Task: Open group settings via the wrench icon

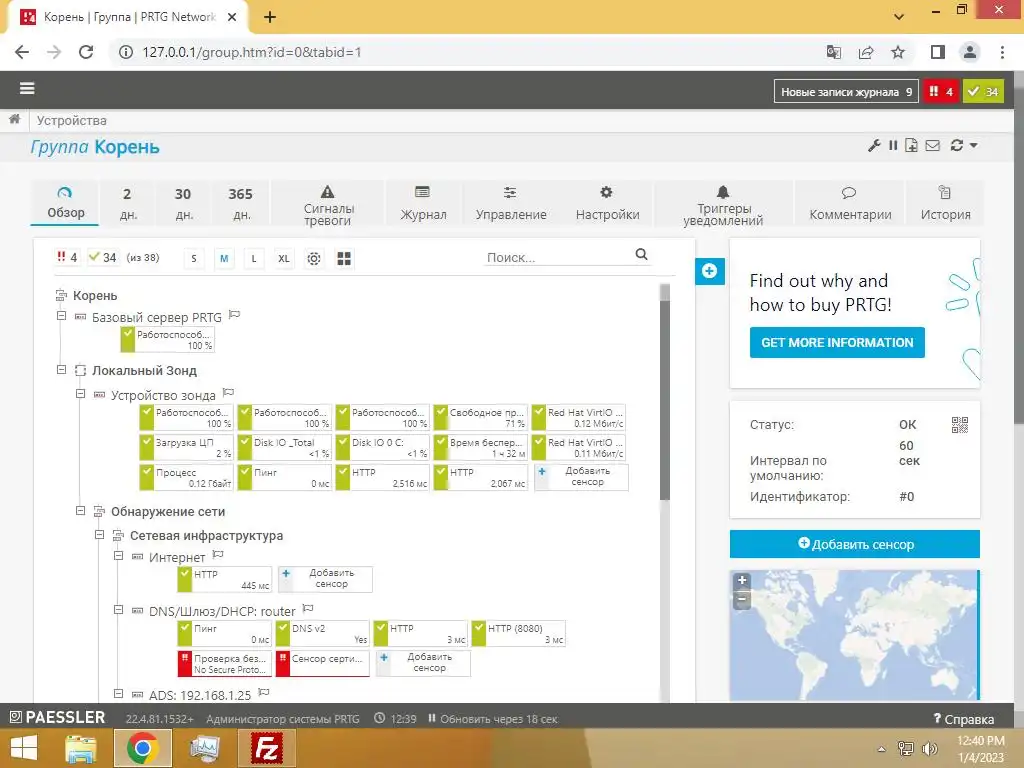Action: click(874, 145)
